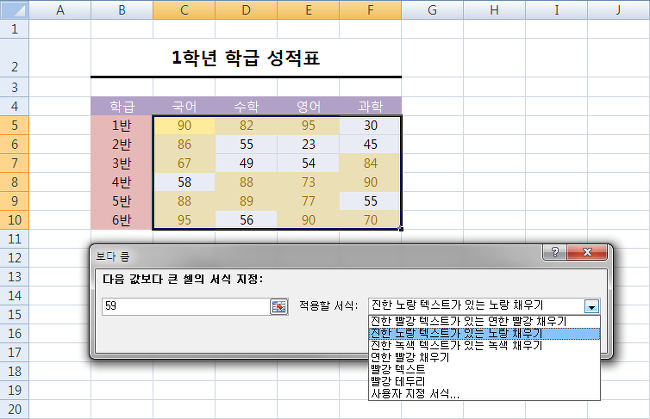Select row 10 header
Screen dimensions: 650x419
15,220
